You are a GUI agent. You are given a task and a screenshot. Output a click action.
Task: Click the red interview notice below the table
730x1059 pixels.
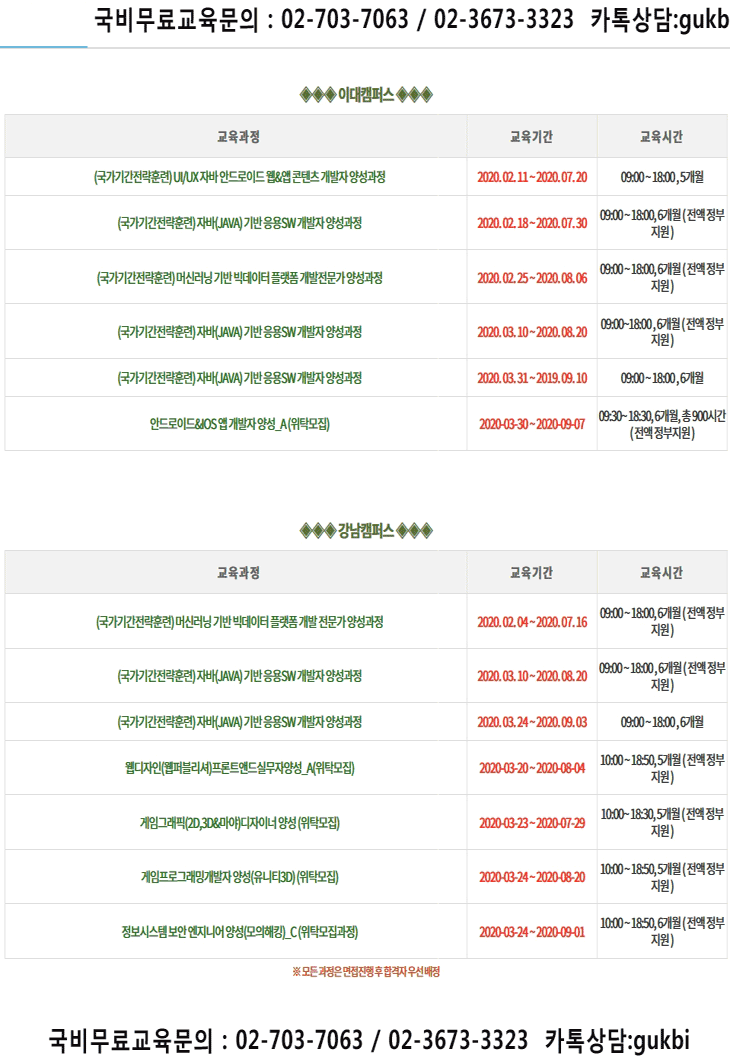tap(365, 971)
